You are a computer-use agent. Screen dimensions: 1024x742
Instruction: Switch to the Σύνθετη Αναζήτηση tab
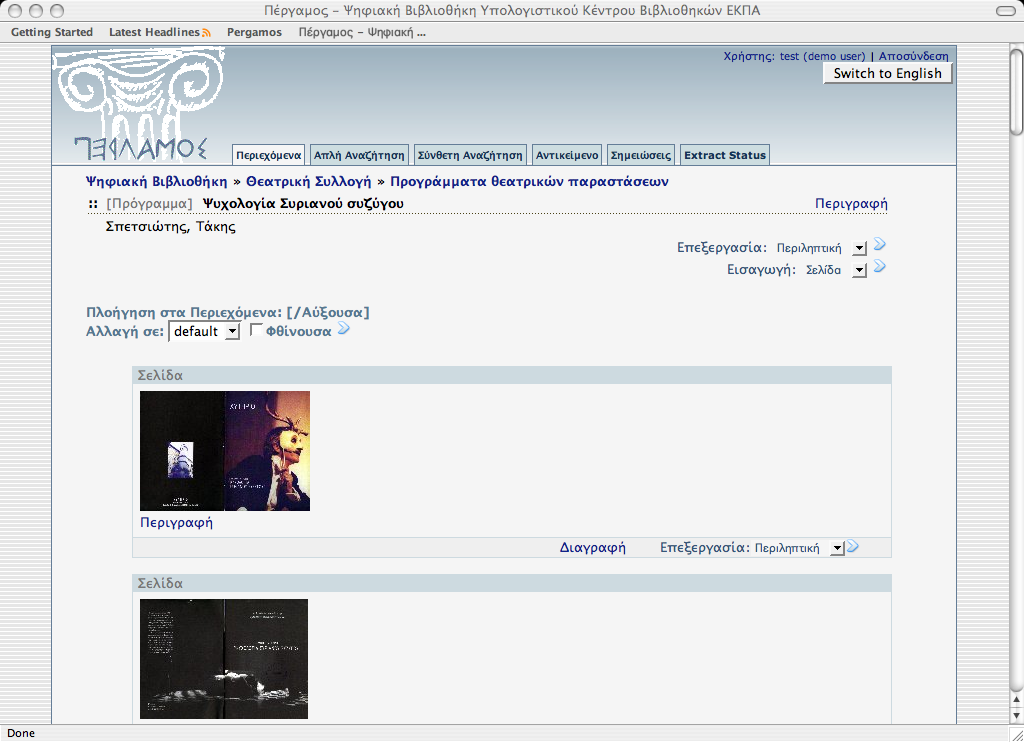coord(470,155)
